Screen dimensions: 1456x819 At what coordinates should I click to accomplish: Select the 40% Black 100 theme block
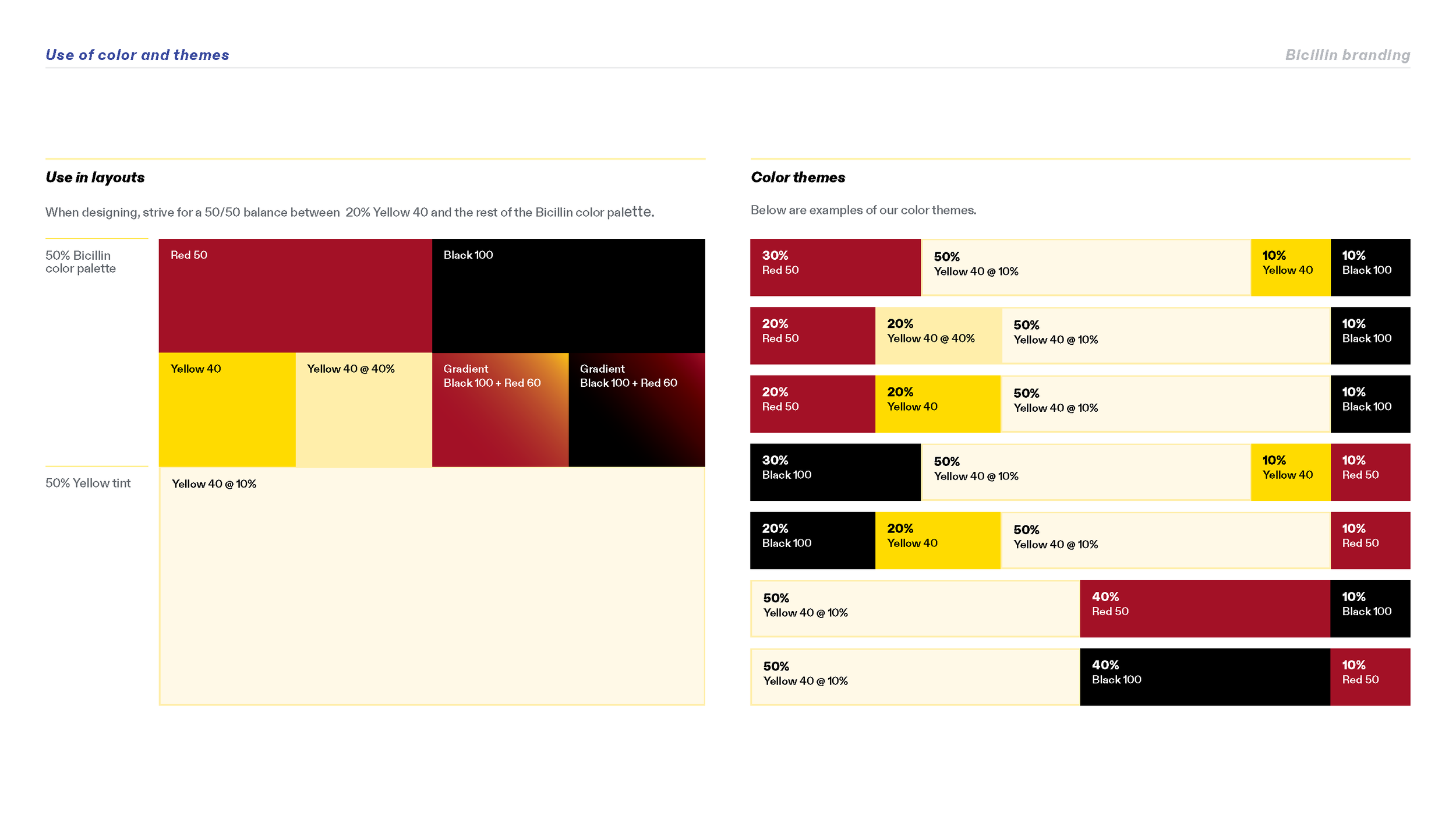click(x=1206, y=677)
